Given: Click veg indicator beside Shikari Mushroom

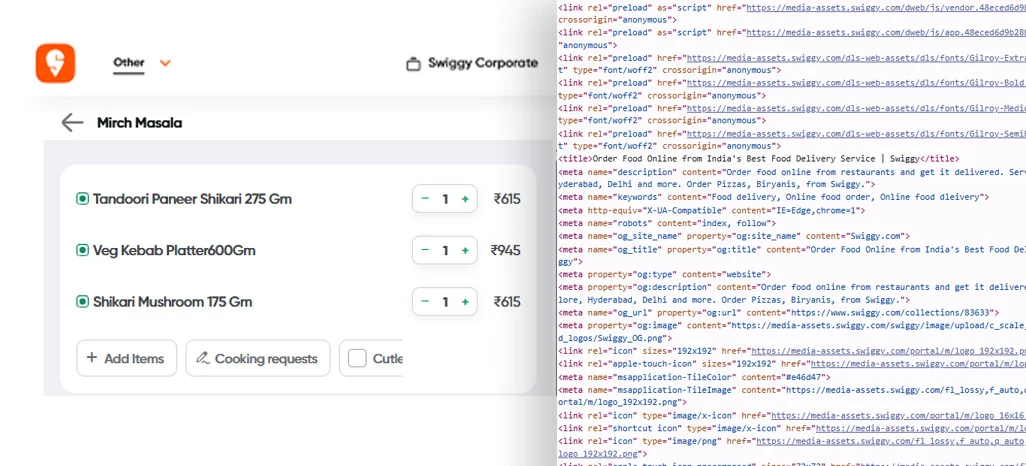Looking at the screenshot, I should [x=82, y=302].
